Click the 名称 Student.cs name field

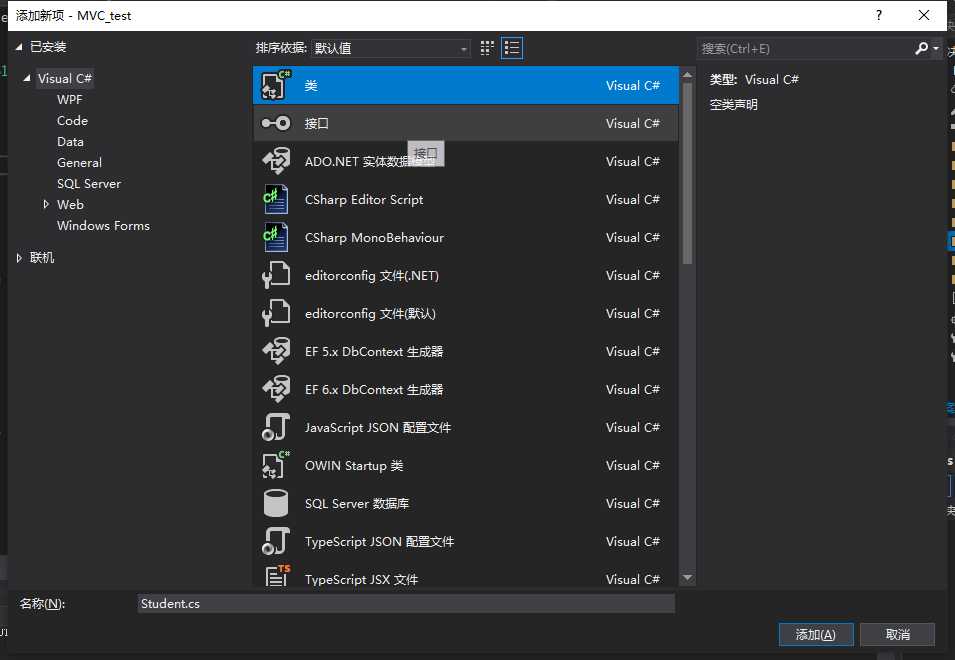[406, 604]
